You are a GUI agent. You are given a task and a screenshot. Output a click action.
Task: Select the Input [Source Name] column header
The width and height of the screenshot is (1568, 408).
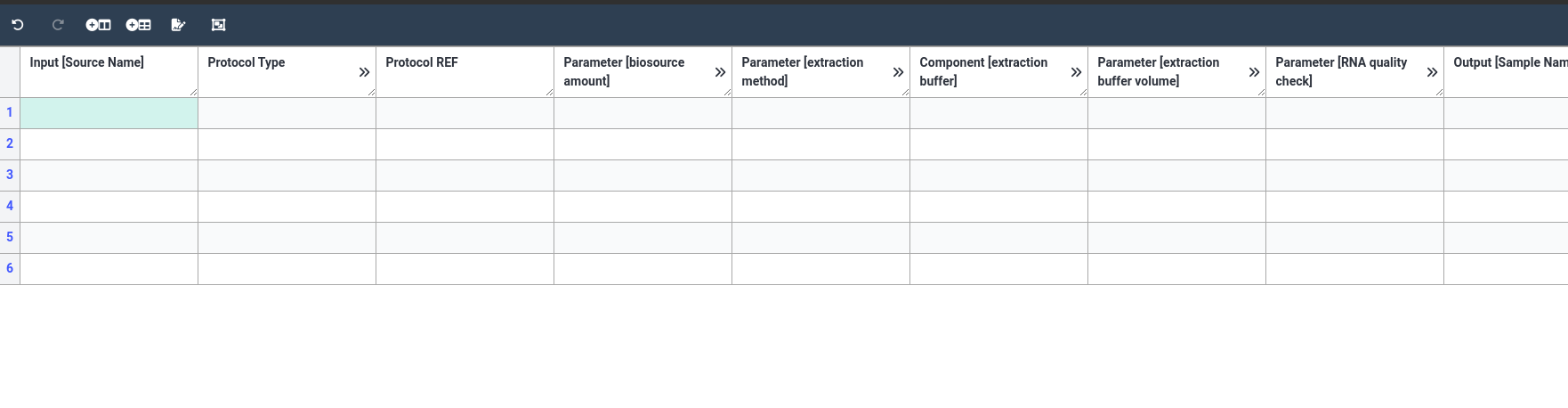(109, 72)
